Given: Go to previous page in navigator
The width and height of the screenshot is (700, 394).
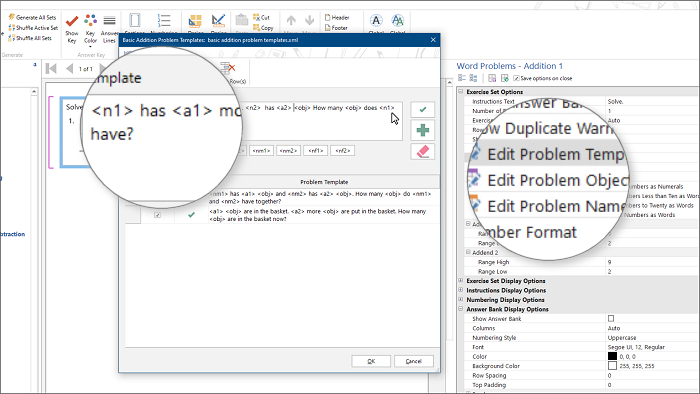Looking at the screenshot, I should (69, 69).
